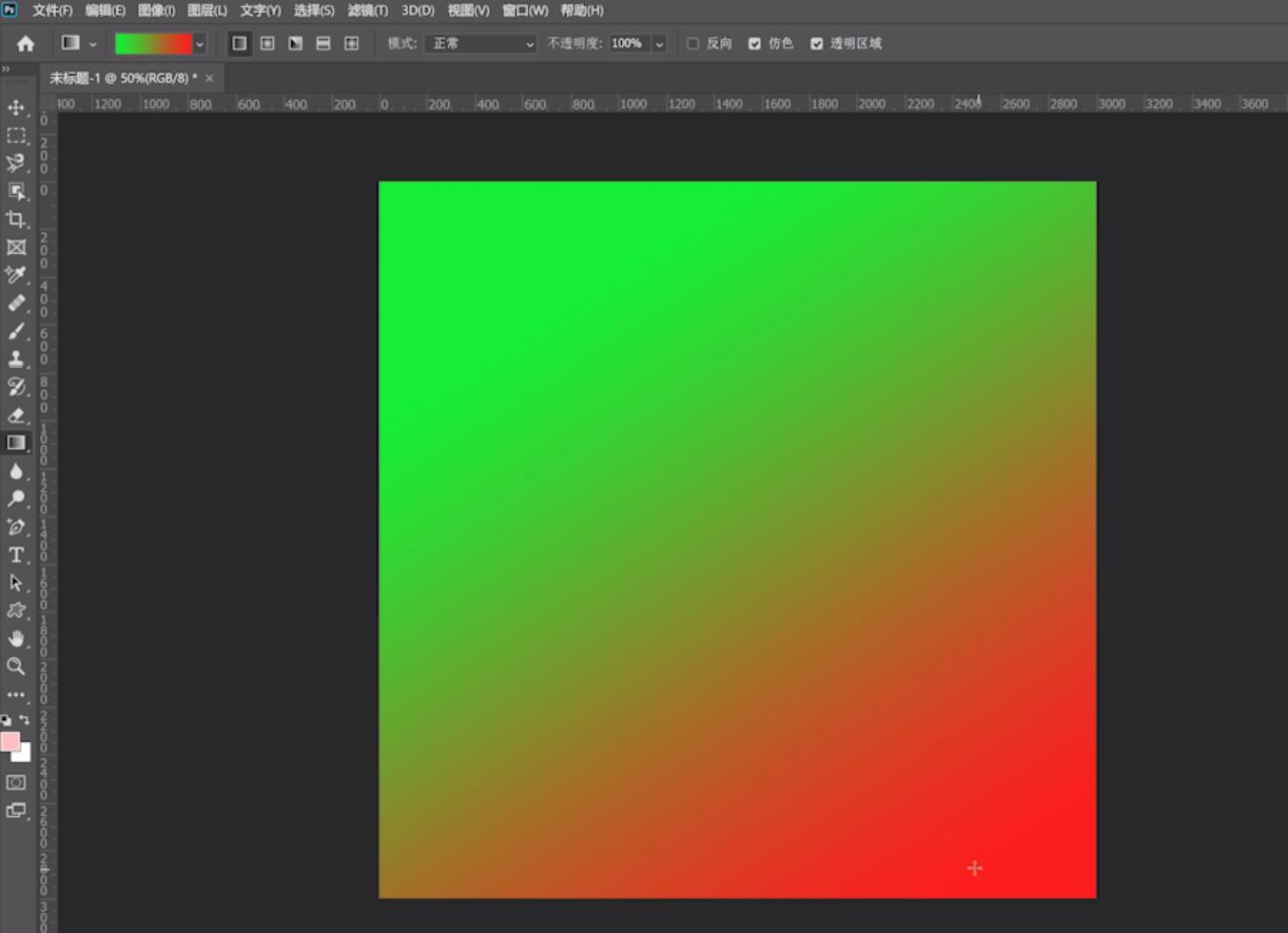This screenshot has width=1288, height=933.
Task: Close the 未标题-1 document tab
Action: click(209, 78)
